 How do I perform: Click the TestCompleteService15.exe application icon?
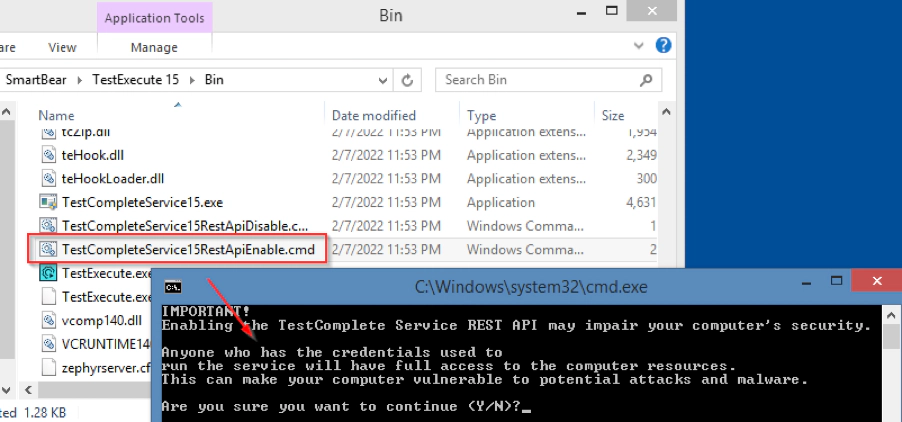tap(49, 202)
